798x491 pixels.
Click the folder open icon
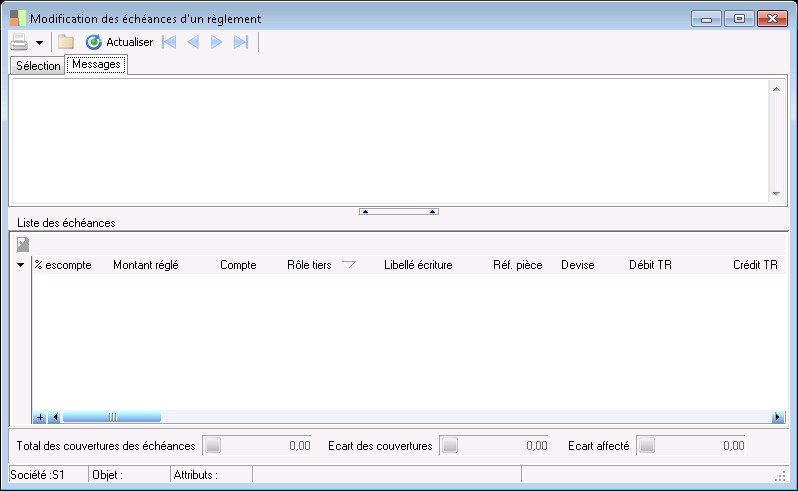[66, 42]
